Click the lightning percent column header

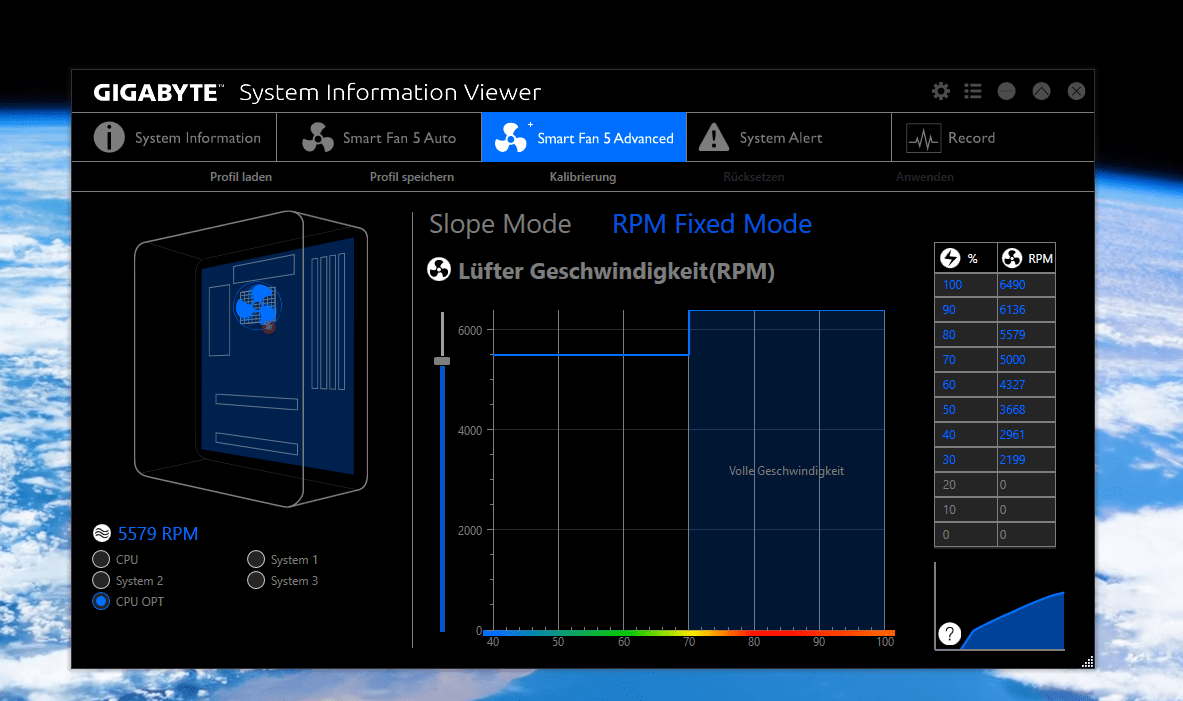point(966,259)
